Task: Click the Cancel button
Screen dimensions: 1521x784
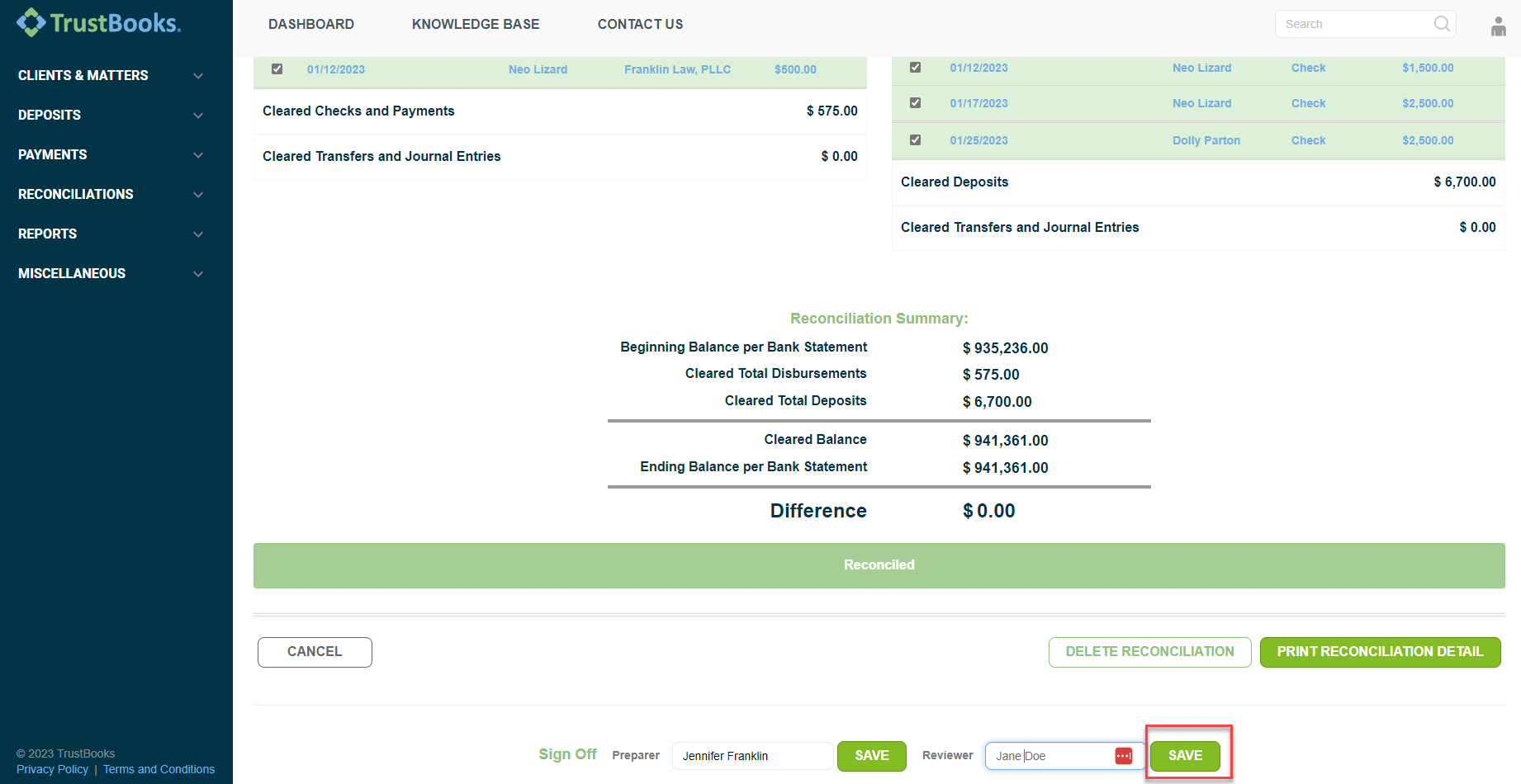Action: tap(315, 652)
